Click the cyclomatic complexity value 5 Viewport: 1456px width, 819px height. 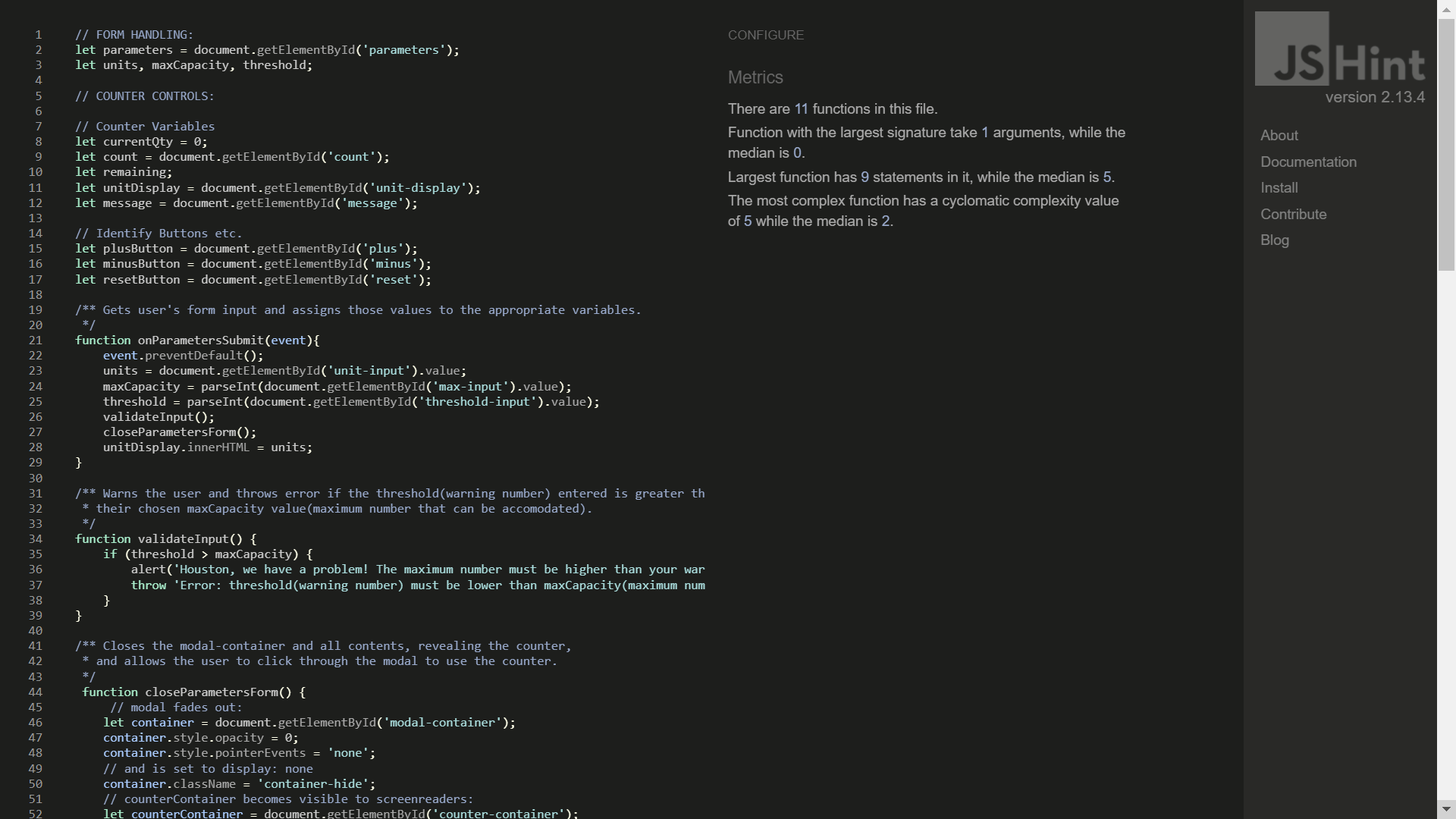click(748, 221)
